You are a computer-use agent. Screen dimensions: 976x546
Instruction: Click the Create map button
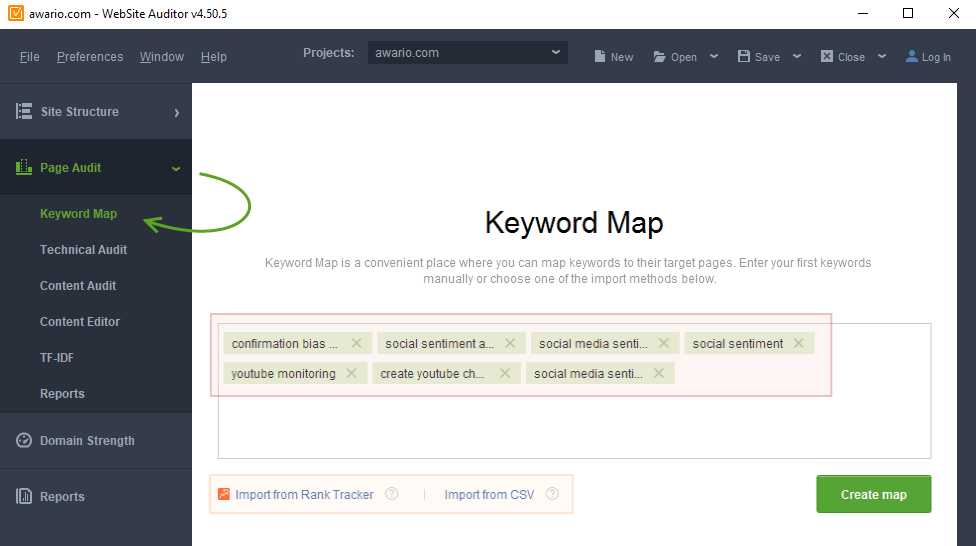coord(873,494)
